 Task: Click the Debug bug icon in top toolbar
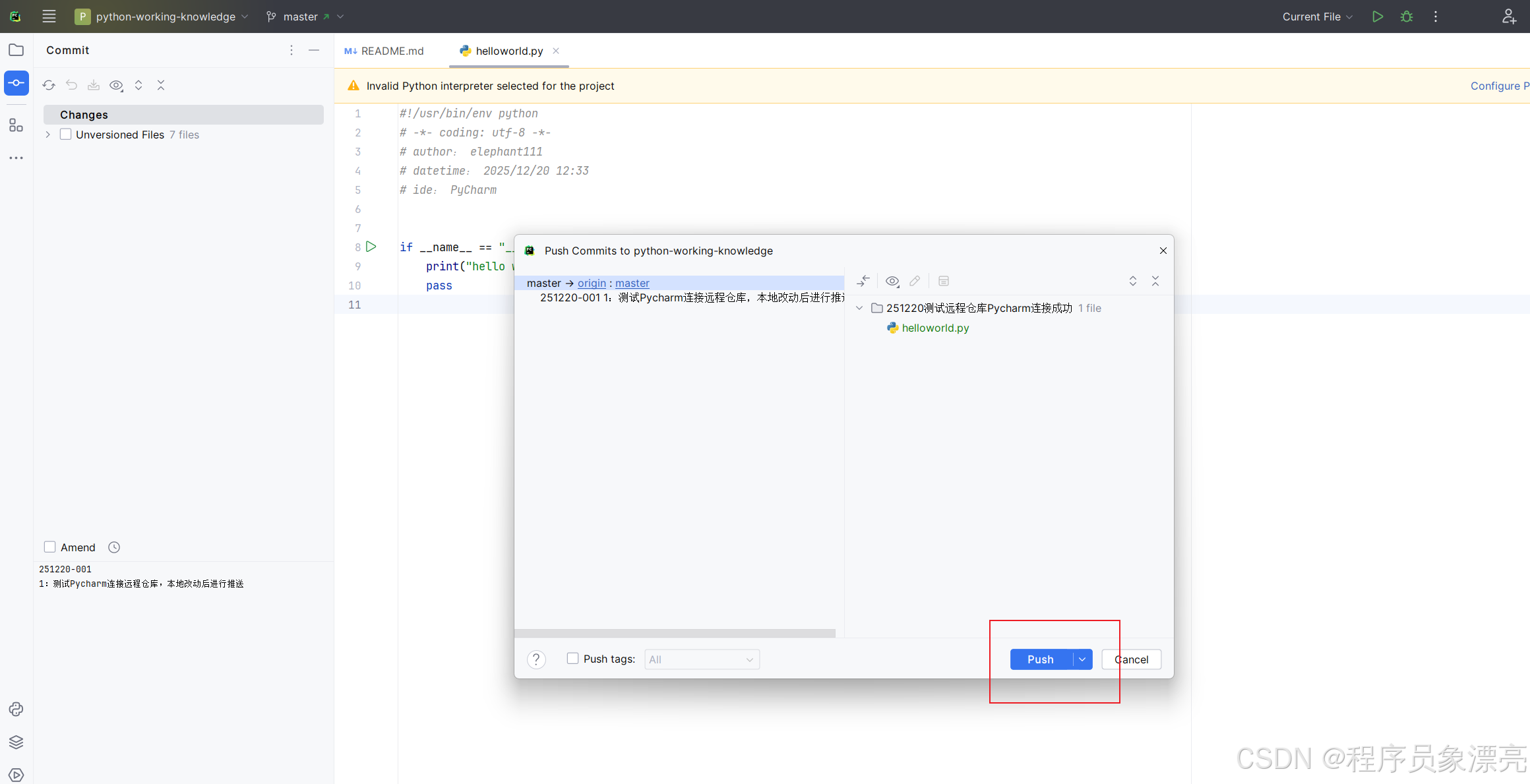click(x=1406, y=16)
